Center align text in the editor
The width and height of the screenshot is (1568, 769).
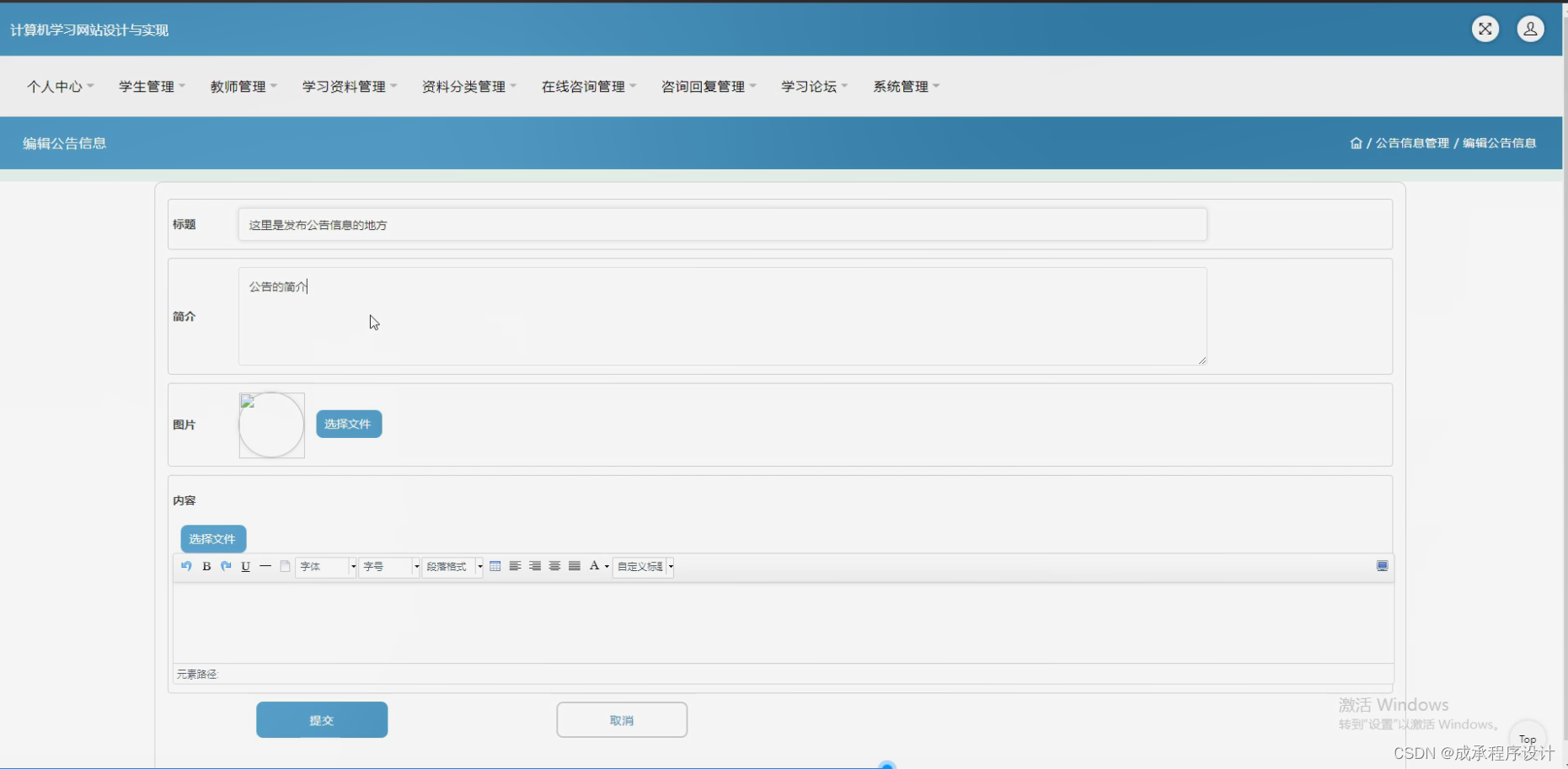554,566
